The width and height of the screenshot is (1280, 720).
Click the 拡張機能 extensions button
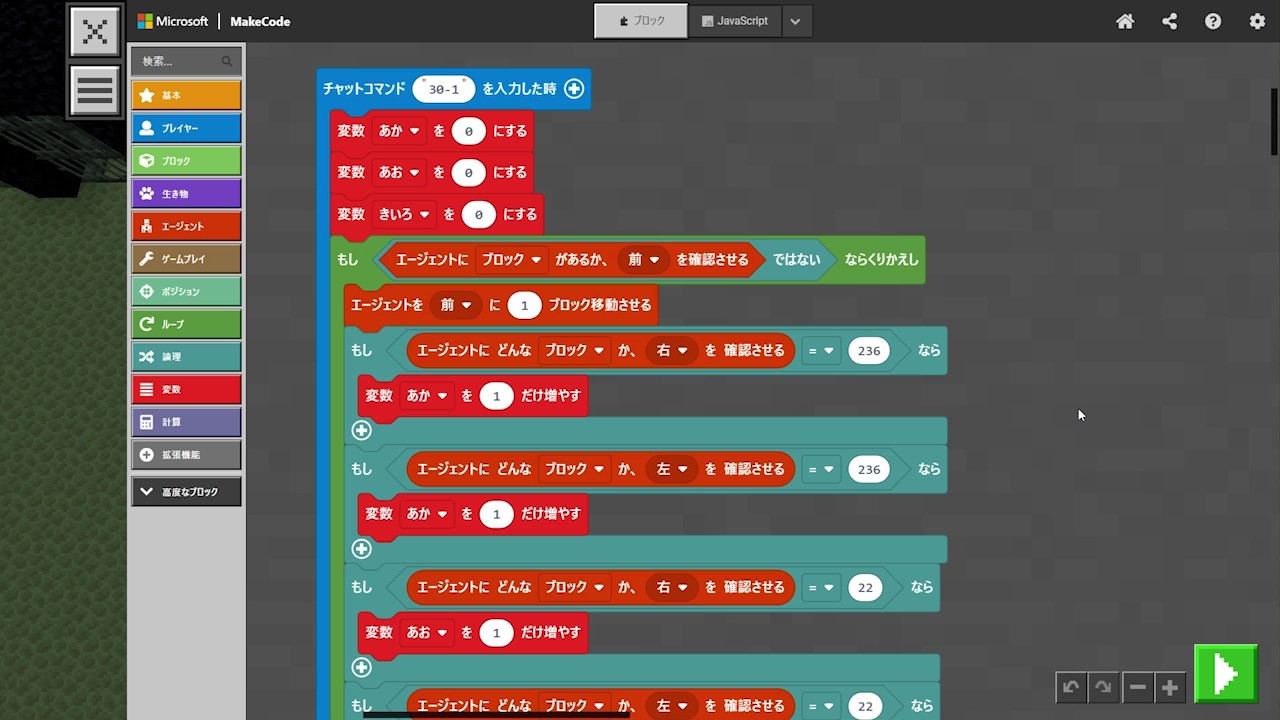[186, 455]
